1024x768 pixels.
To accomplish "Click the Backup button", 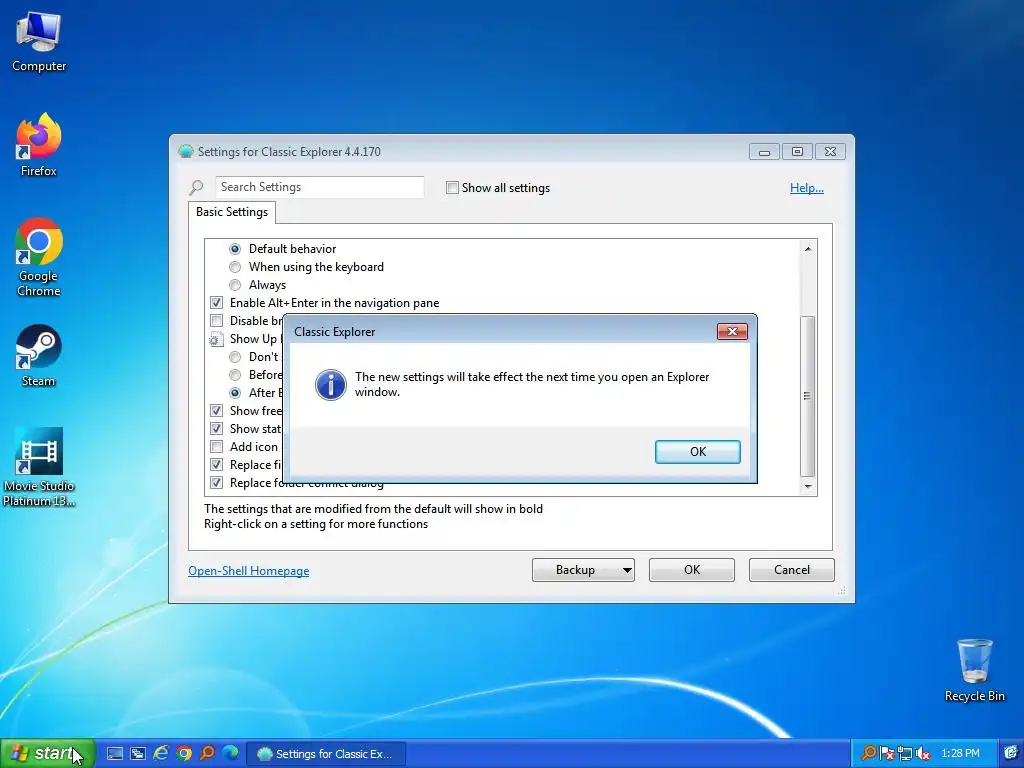I will (x=575, y=569).
